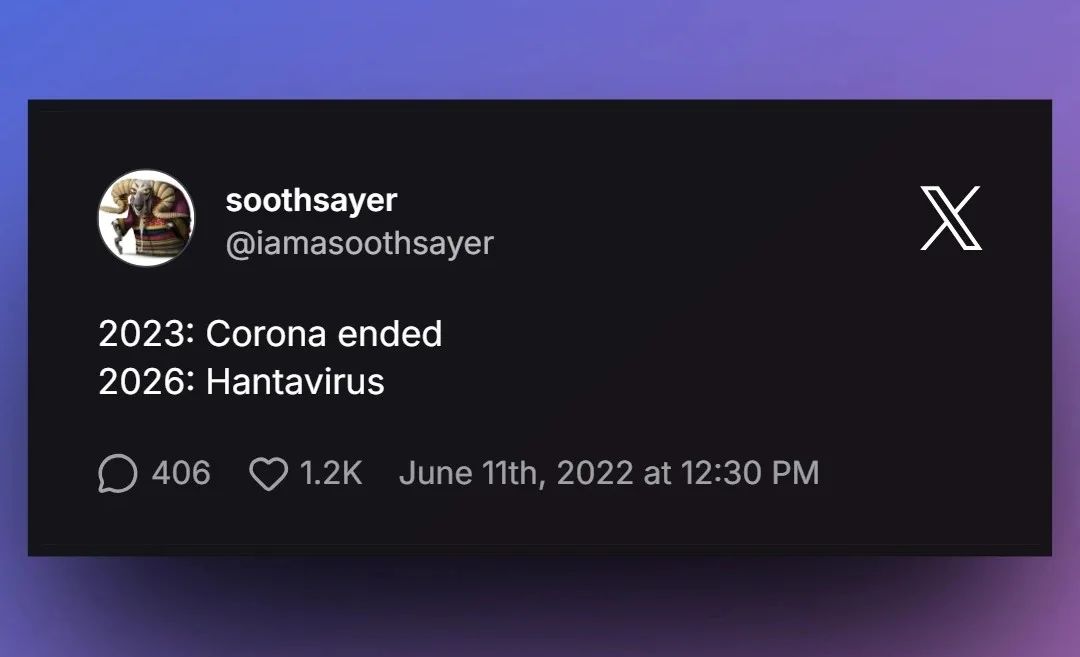Click the word Hantavirus
1080x657 pixels.
[295, 382]
